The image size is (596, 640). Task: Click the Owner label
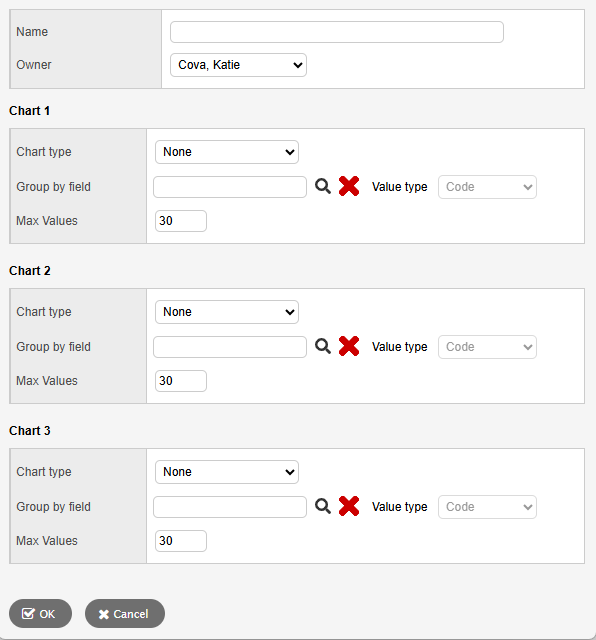pos(34,65)
